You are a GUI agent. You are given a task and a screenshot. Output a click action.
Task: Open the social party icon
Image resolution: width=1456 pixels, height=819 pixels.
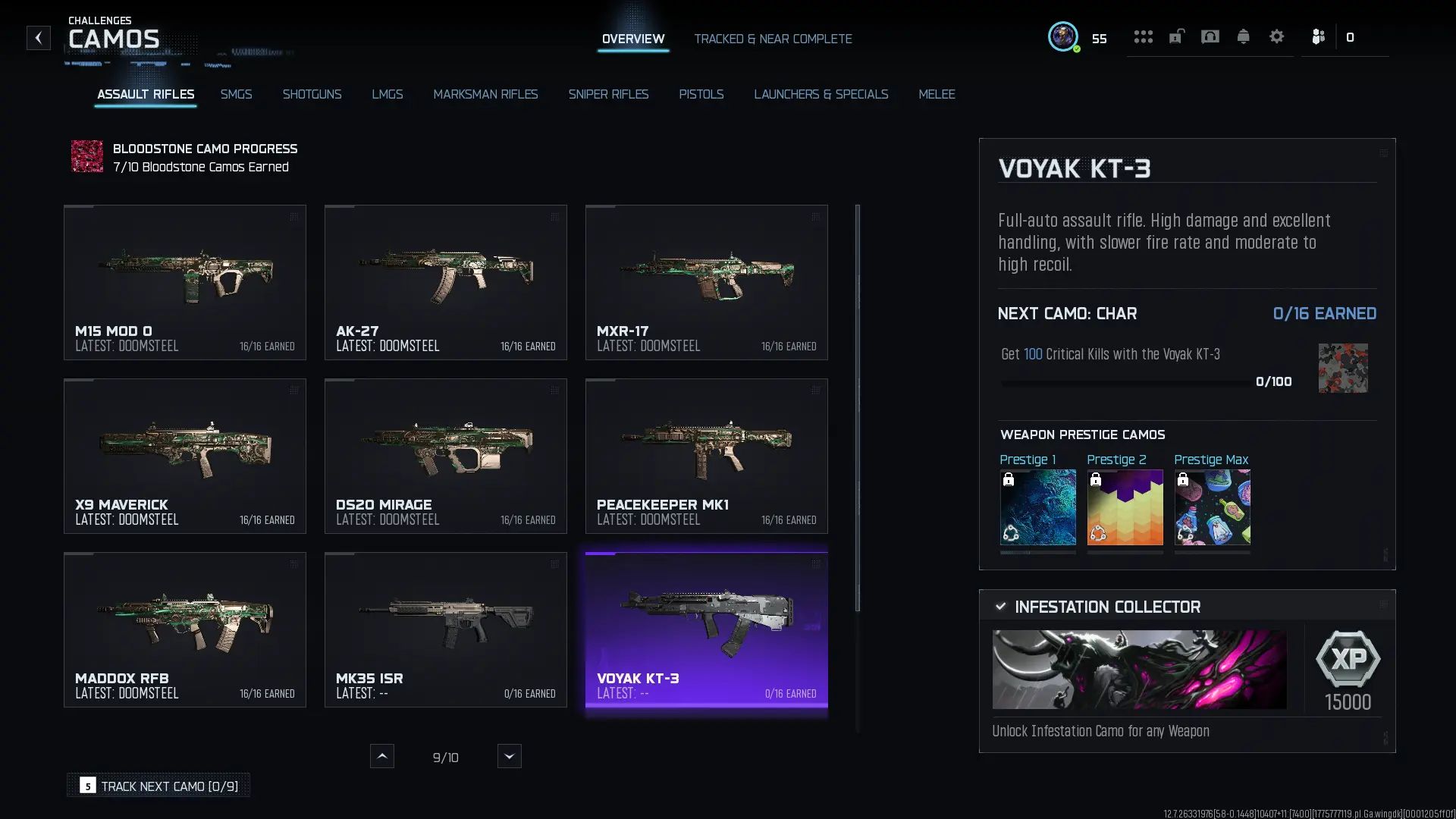1318,36
